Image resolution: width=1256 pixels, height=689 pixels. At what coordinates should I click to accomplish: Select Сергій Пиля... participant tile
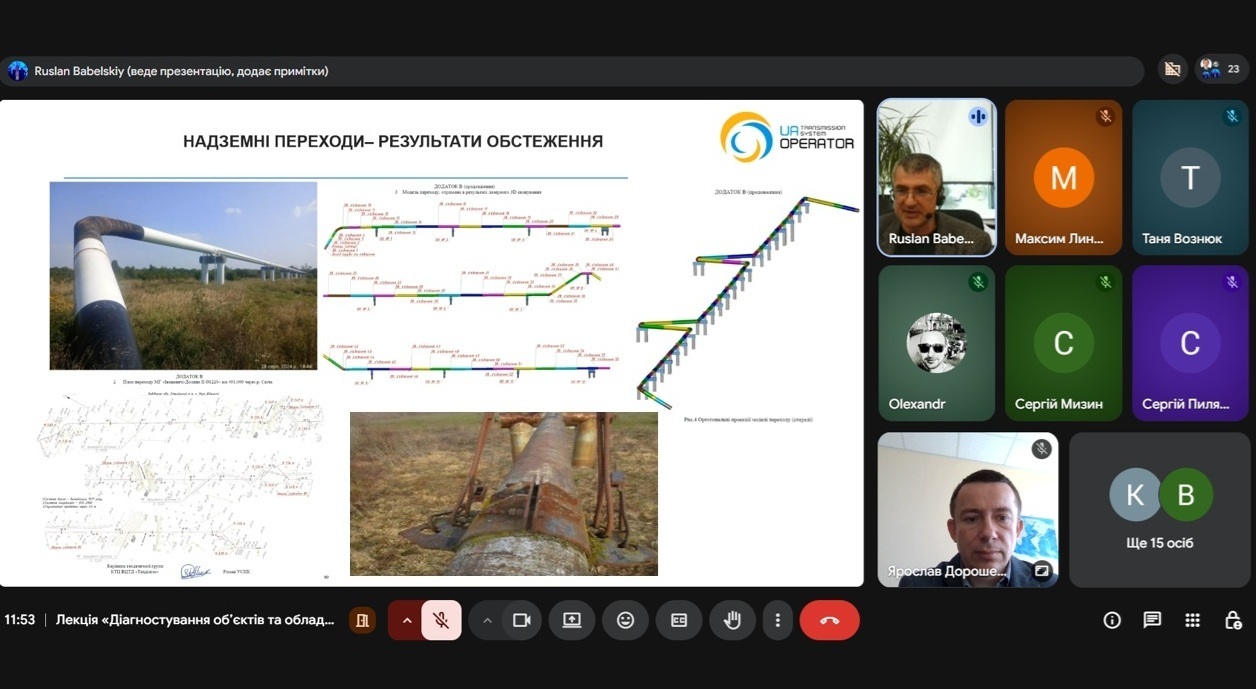tap(1190, 343)
